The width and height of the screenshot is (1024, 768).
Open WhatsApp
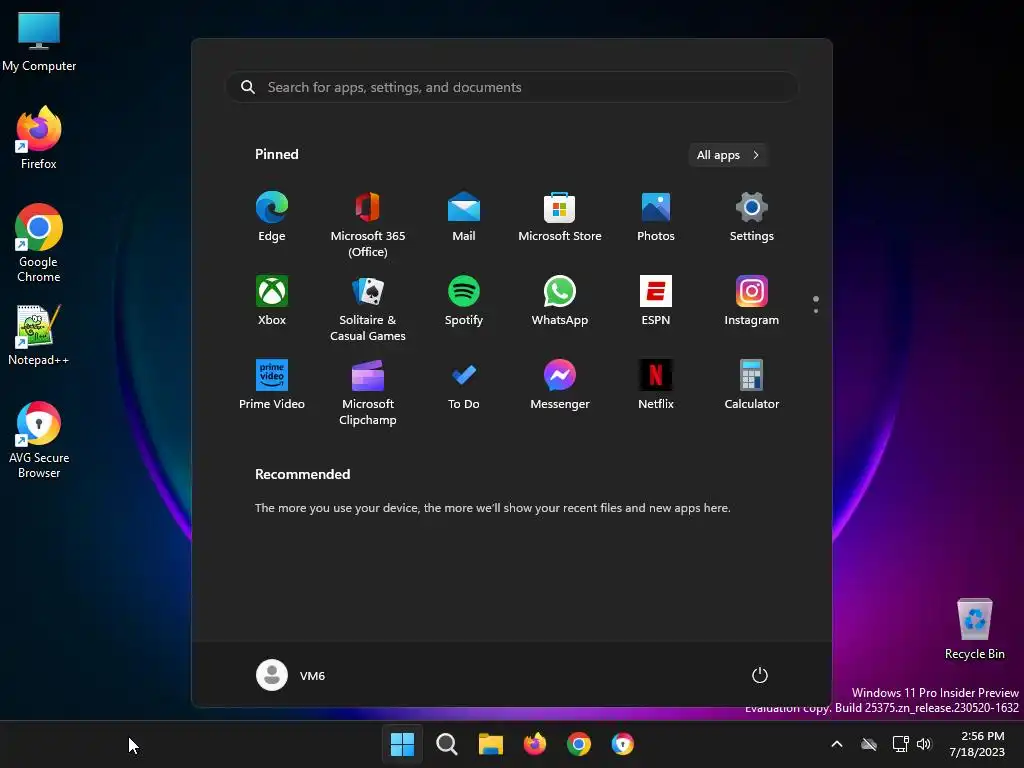pyautogui.click(x=560, y=301)
